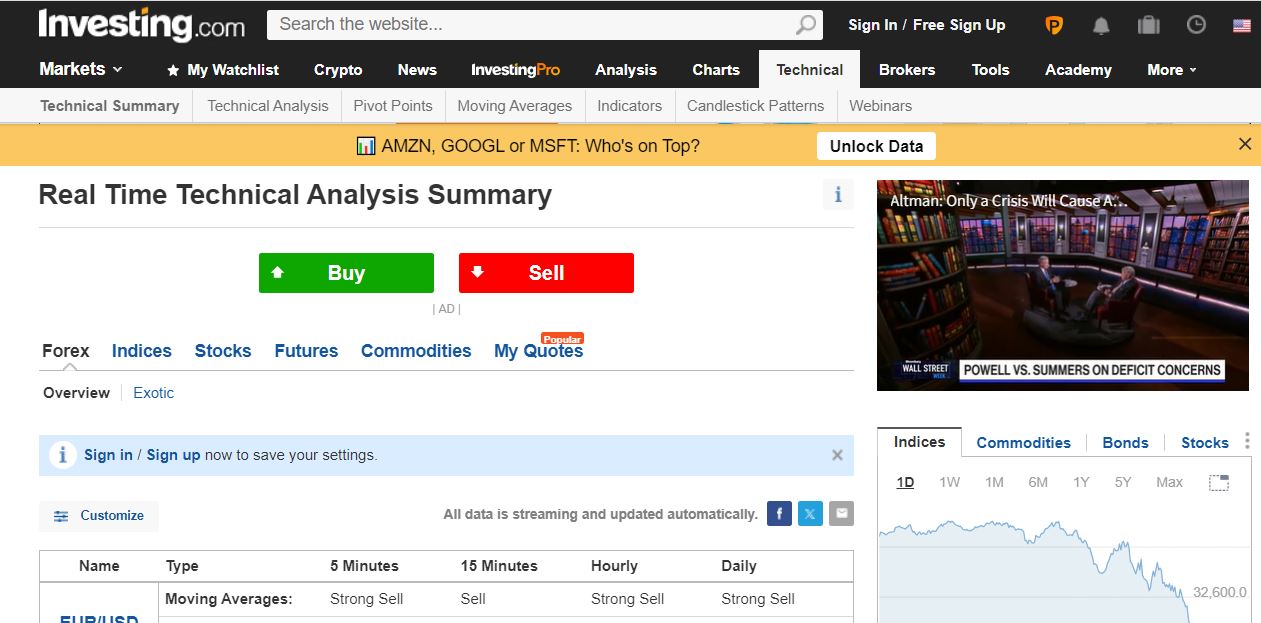Go to Technical Analysis submenu
This screenshot has height=623, width=1261.
coord(268,106)
